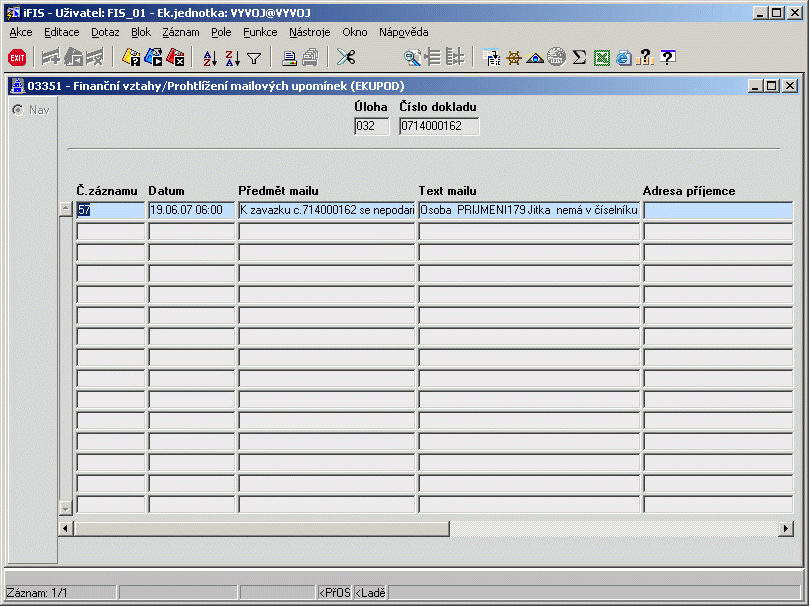This screenshot has width=809, height=606.
Task: Click the red EXIT icon in toolbar
Action: [x=17, y=58]
